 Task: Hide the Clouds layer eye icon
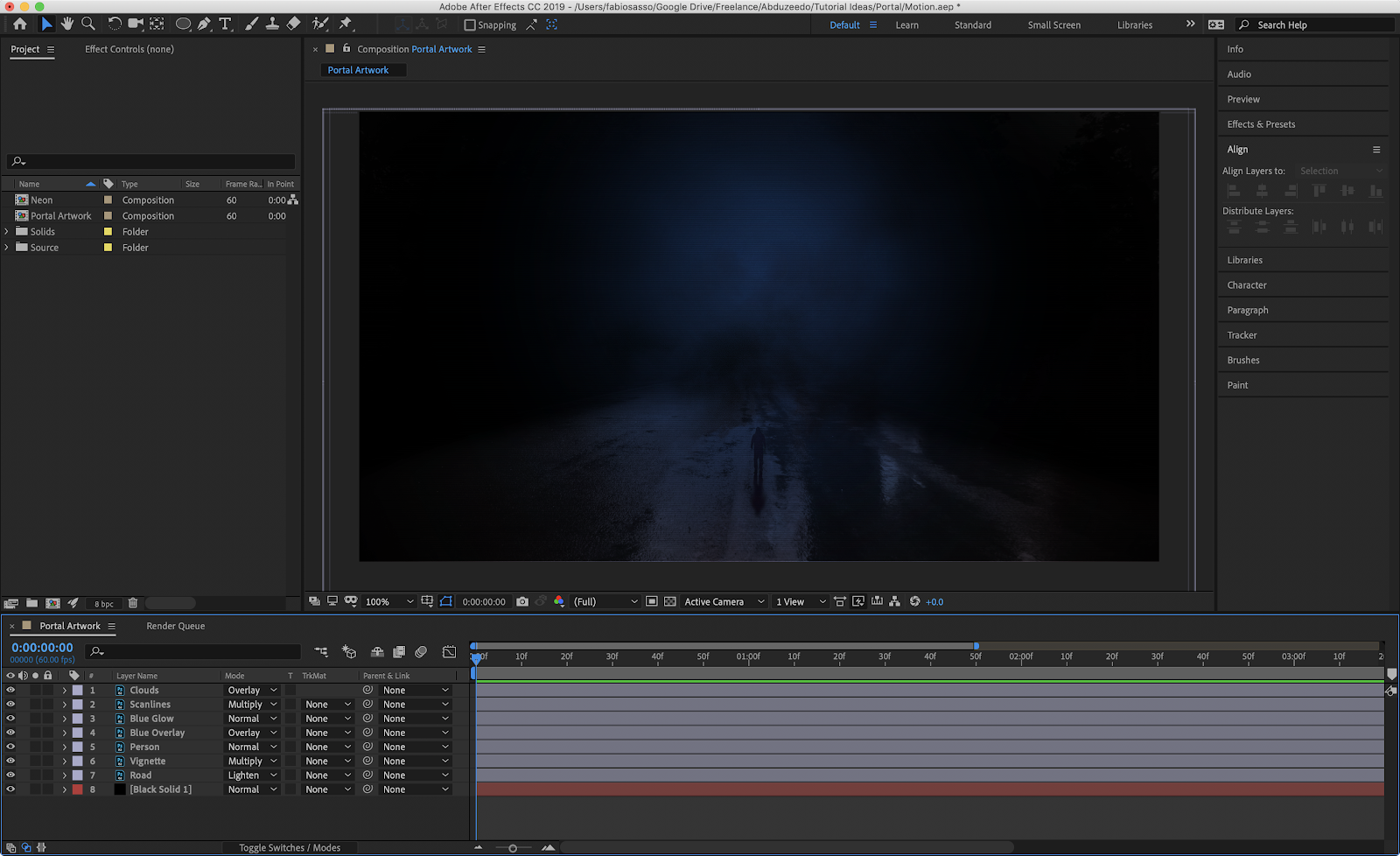pyautogui.click(x=10, y=691)
